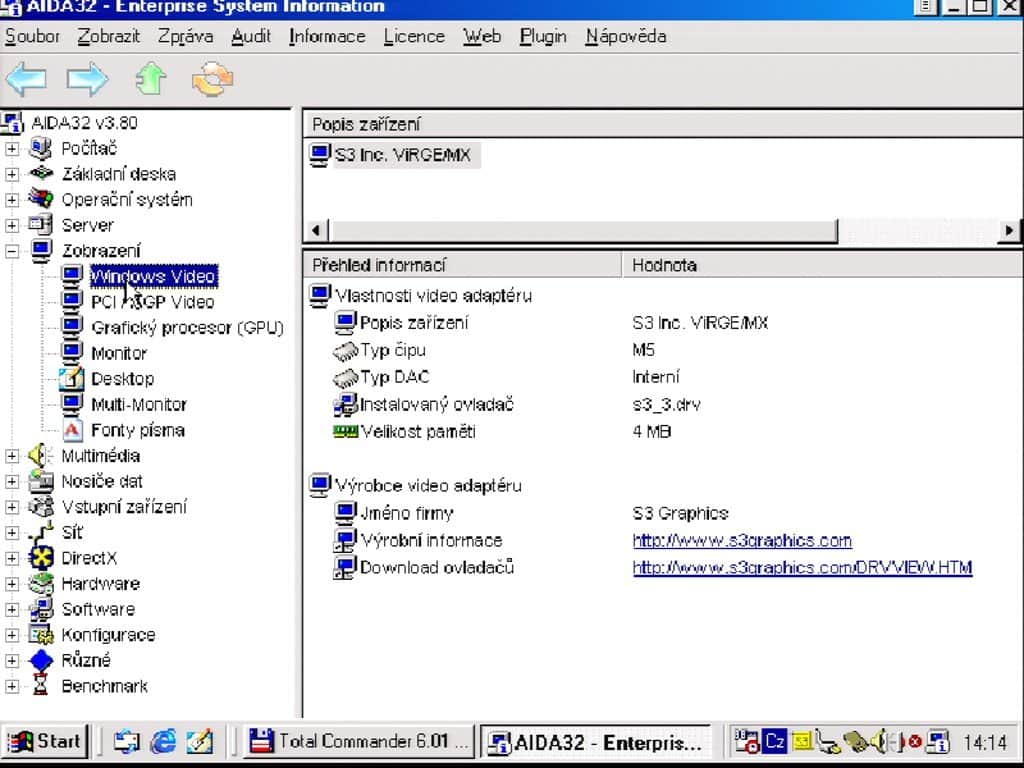
Task: Expand the Základní deska tree node
Action: pyautogui.click(x=12, y=174)
